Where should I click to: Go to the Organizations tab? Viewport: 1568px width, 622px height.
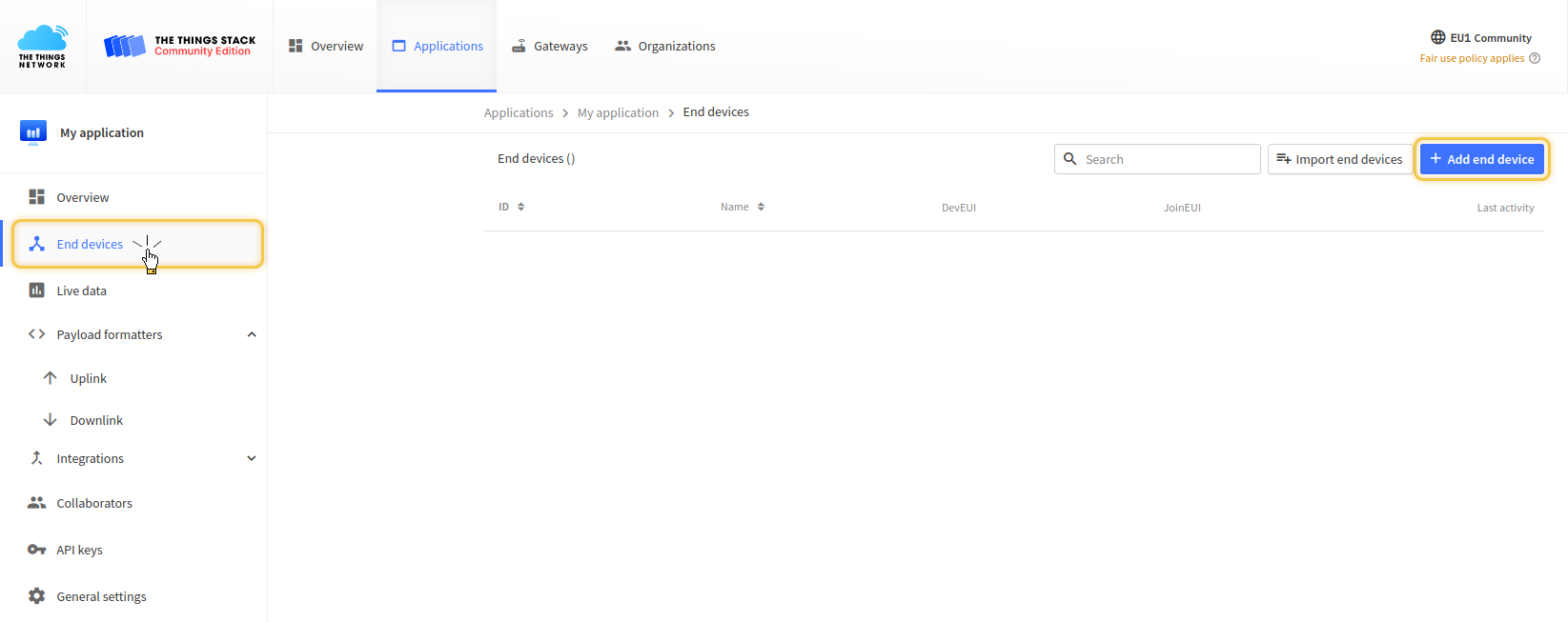pyautogui.click(x=665, y=46)
